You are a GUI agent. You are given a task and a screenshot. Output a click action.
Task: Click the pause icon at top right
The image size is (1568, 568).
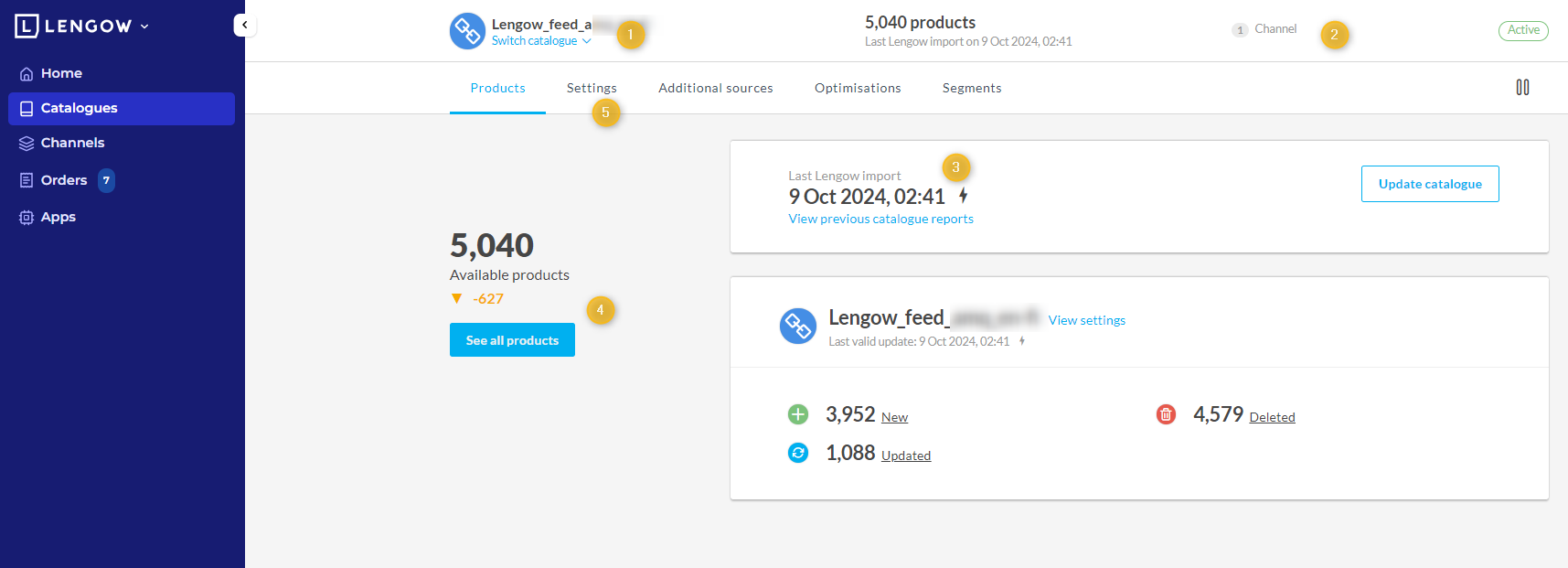point(1522,88)
